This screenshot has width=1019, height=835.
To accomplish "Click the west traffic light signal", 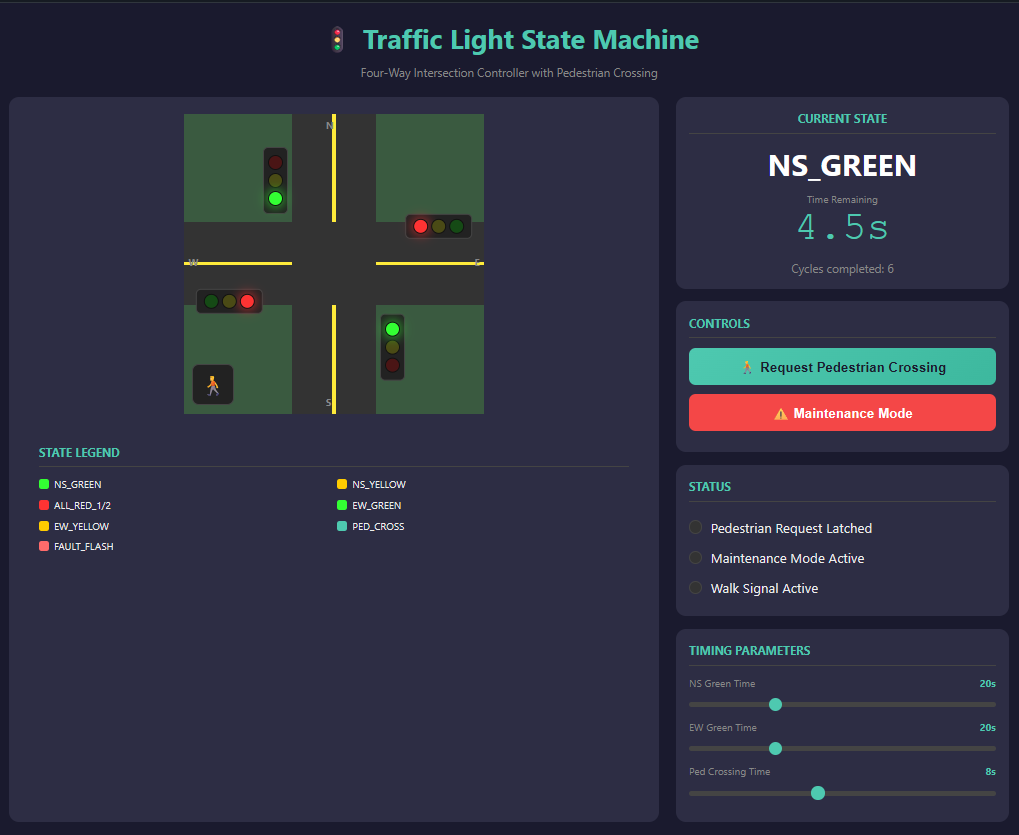I will pos(229,301).
